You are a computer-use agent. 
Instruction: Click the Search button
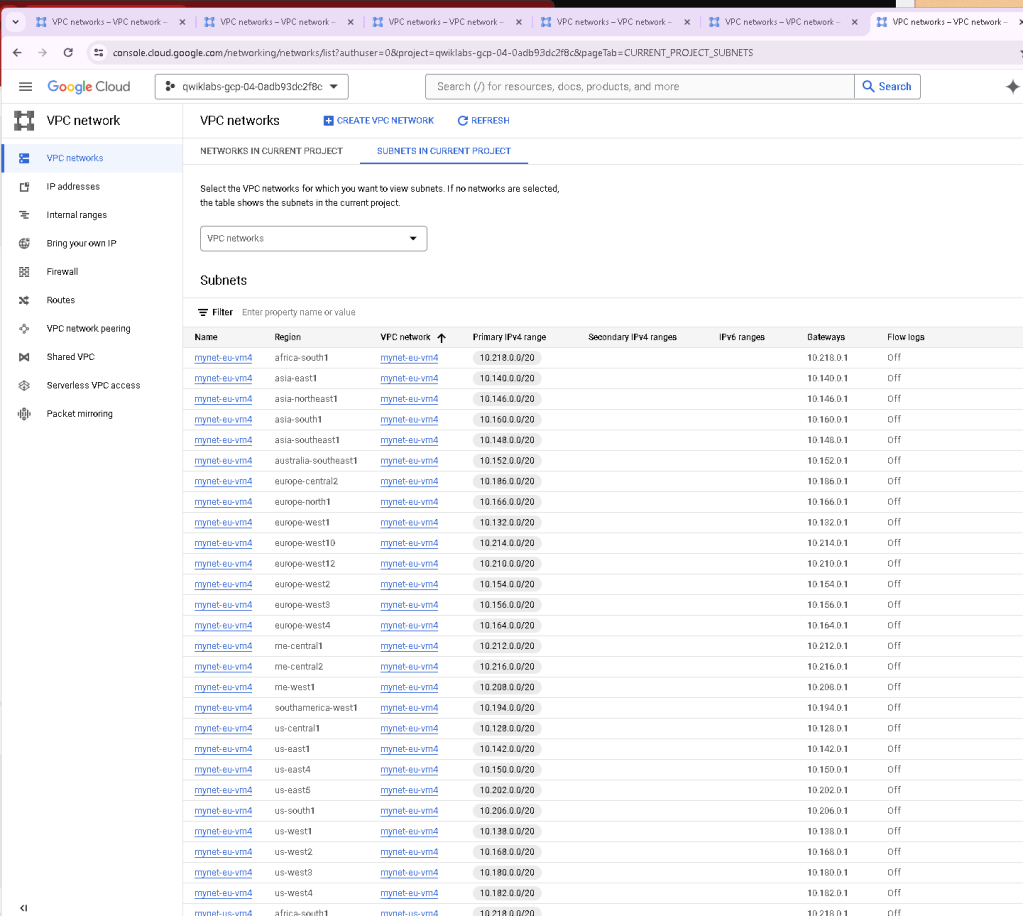tap(887, 86)
